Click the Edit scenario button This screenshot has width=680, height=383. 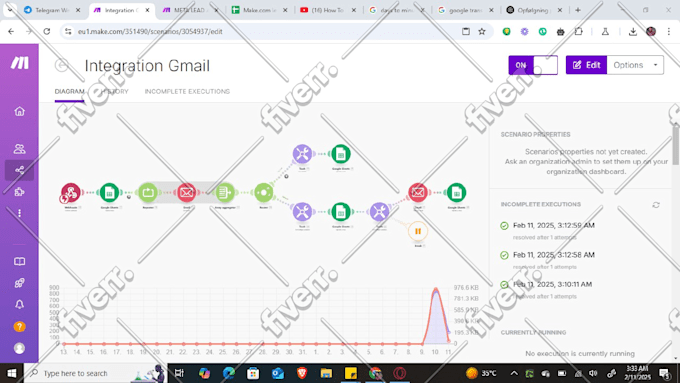click(x=586, y=65)
